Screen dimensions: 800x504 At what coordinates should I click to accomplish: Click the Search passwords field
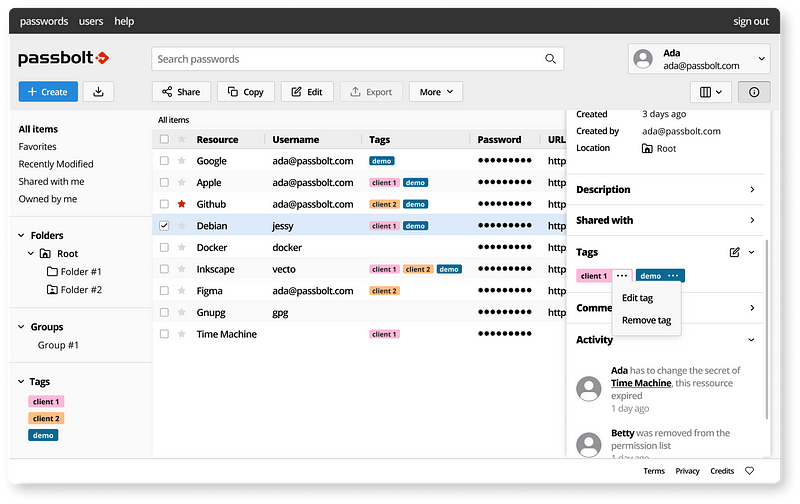pos(357,59)
